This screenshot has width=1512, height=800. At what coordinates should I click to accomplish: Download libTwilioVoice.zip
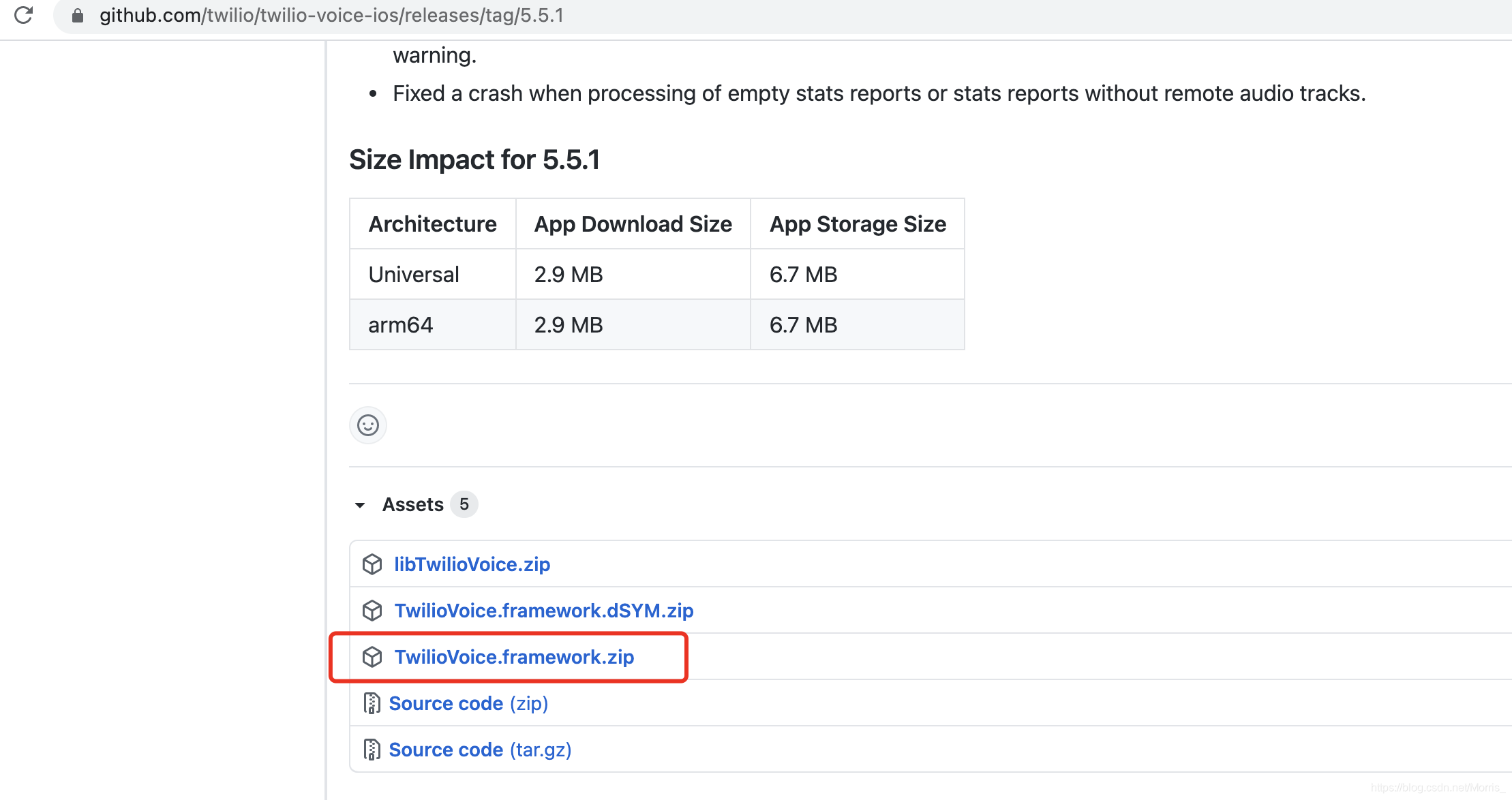click(x=472, y=564)
